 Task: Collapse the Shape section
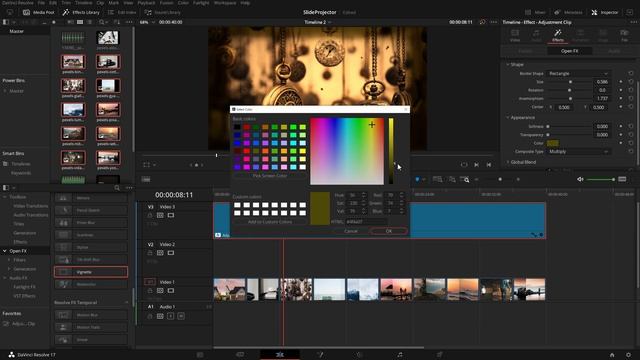(507, 64)
